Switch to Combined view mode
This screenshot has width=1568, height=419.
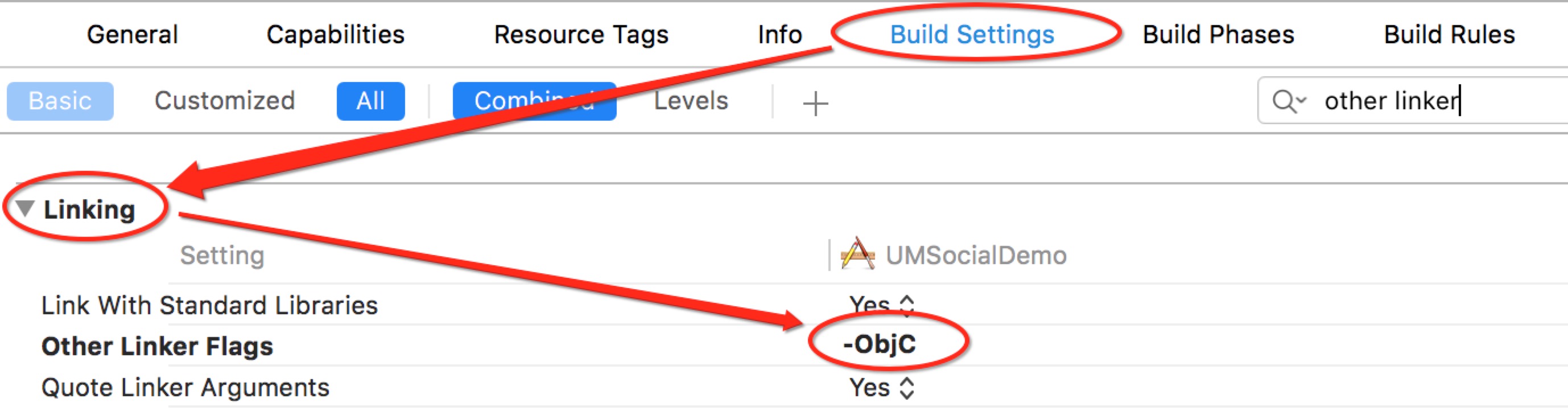(534, 101)
